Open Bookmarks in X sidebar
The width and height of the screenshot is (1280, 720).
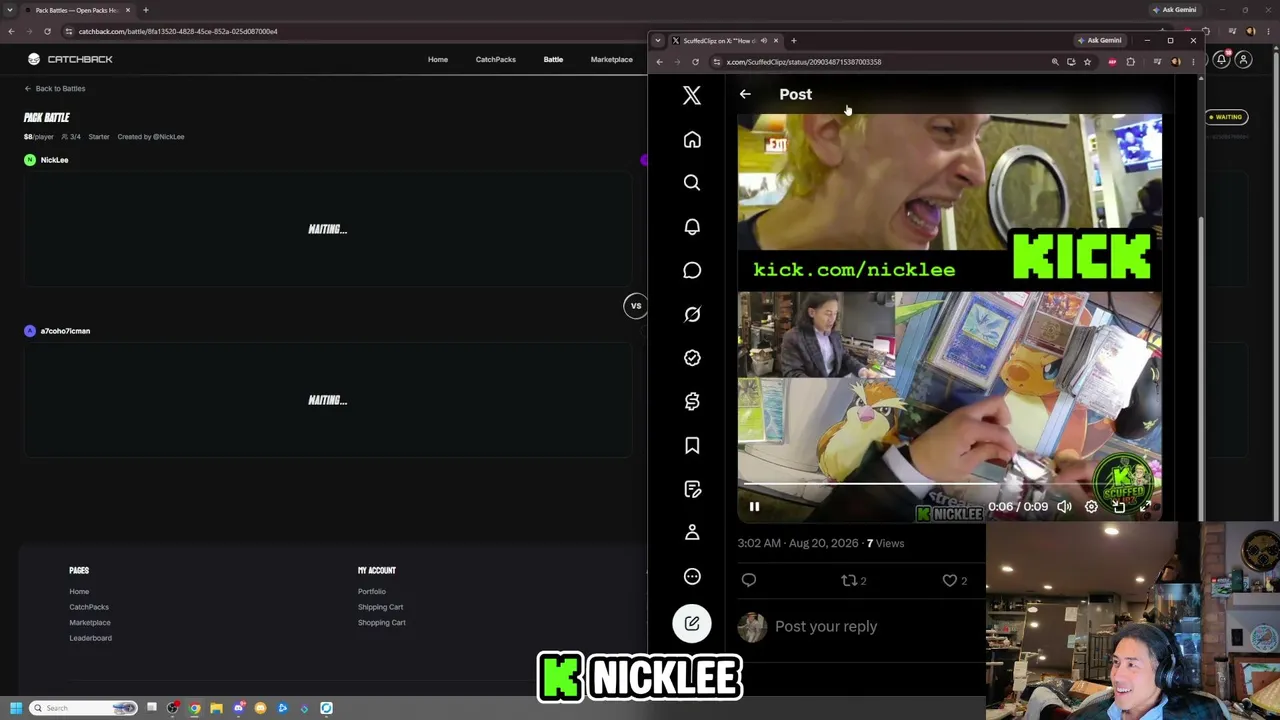click(692, 445)
